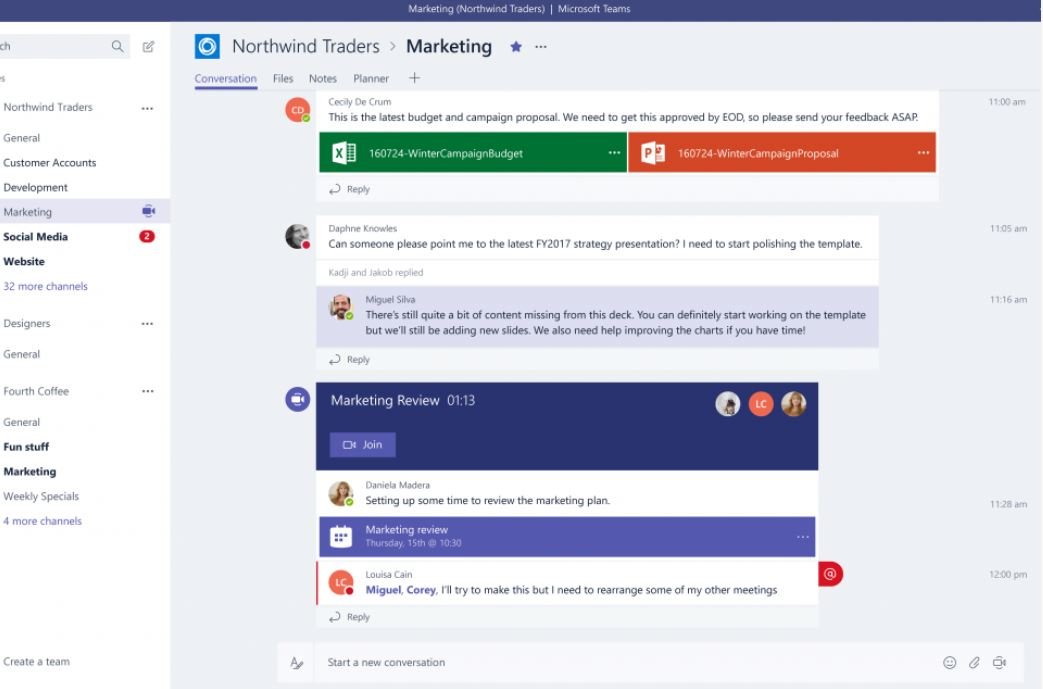Click Daphne Knowles's profile picture
The image size is (1043, 689).
click(297, 236)
